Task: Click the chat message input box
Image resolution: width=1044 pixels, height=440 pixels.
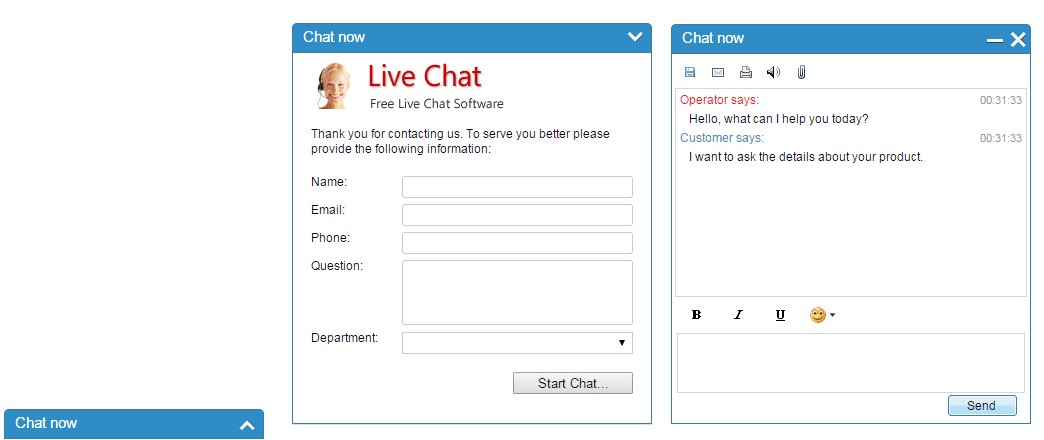Action: (851, 363)
